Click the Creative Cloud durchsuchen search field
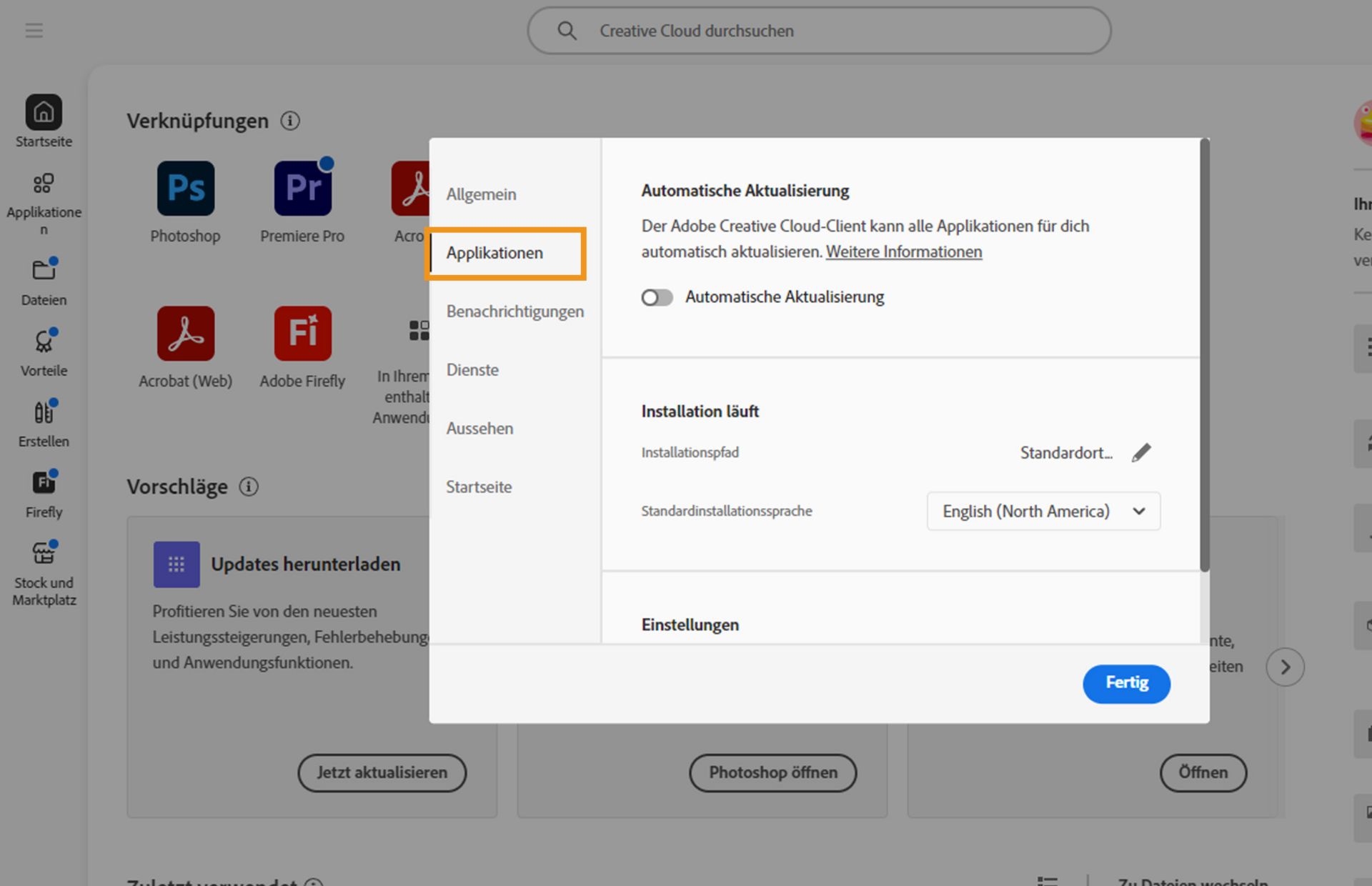The image size is (1372, 886). click(818, 31)
